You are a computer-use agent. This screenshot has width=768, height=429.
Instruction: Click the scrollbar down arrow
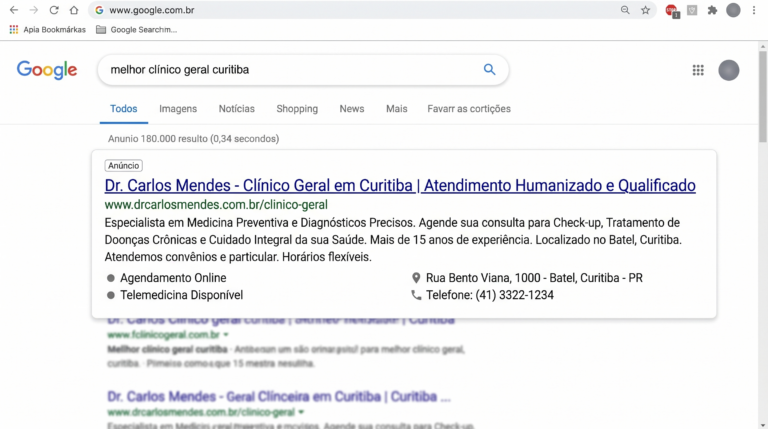tap(763, 425)
